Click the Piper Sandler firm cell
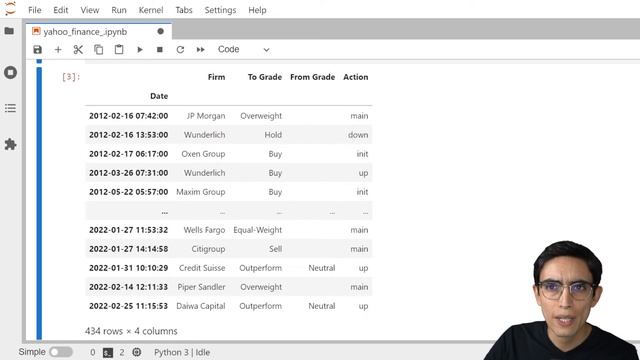 [201, 287]
